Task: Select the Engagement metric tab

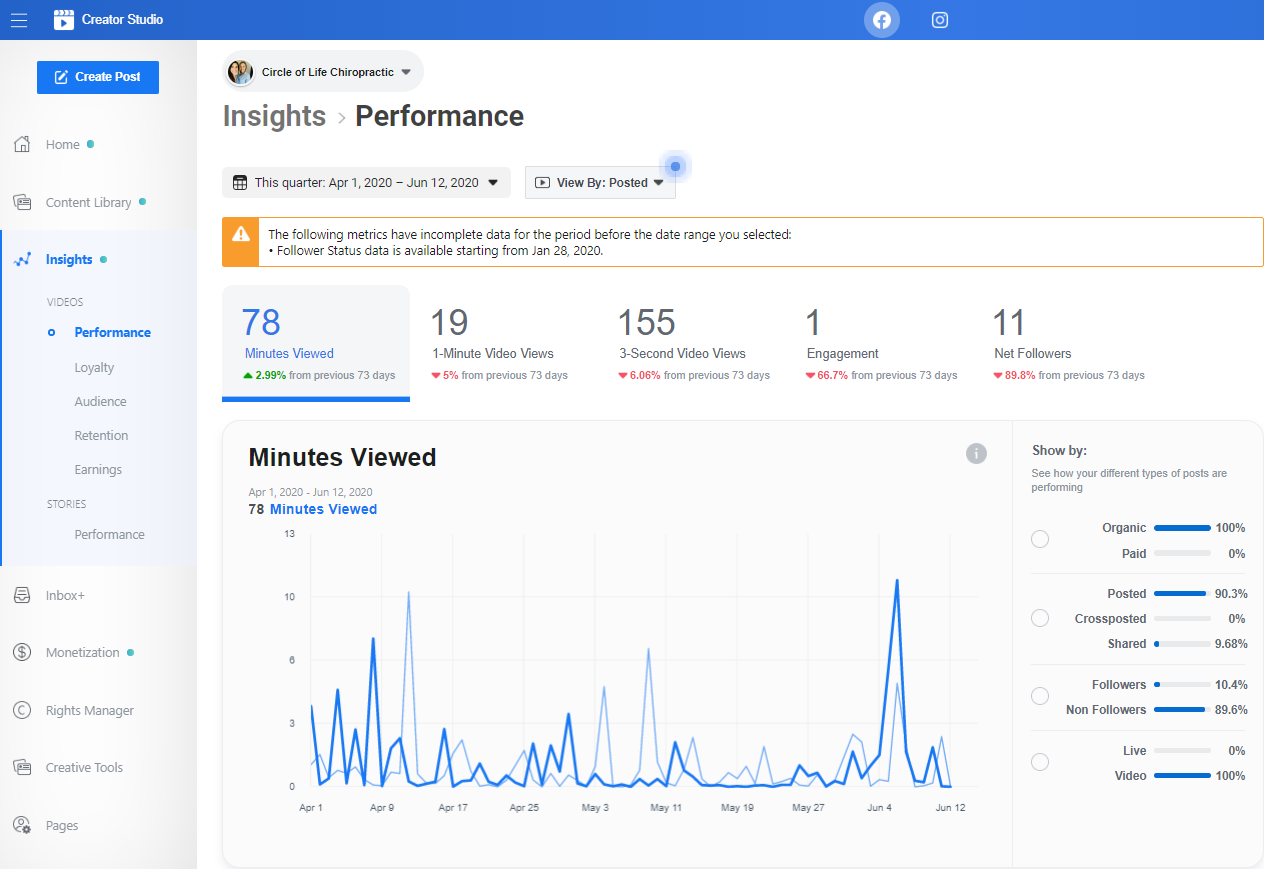Action: (881, 343)
